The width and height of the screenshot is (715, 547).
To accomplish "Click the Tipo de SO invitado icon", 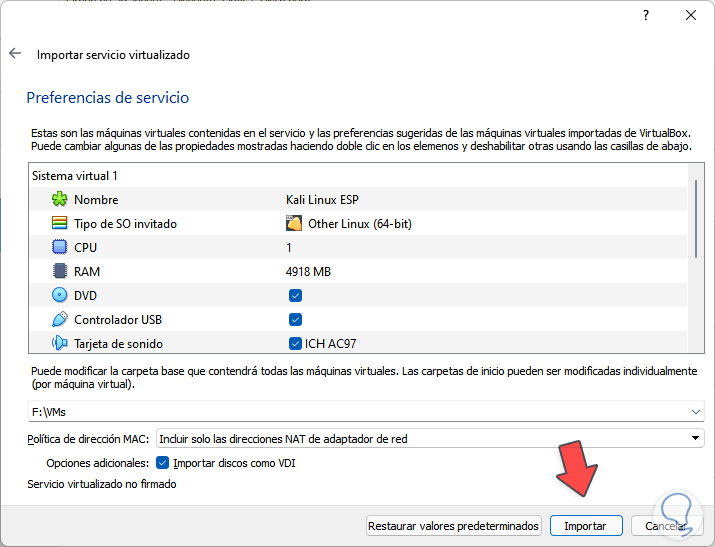I will [x=59, y=223].
